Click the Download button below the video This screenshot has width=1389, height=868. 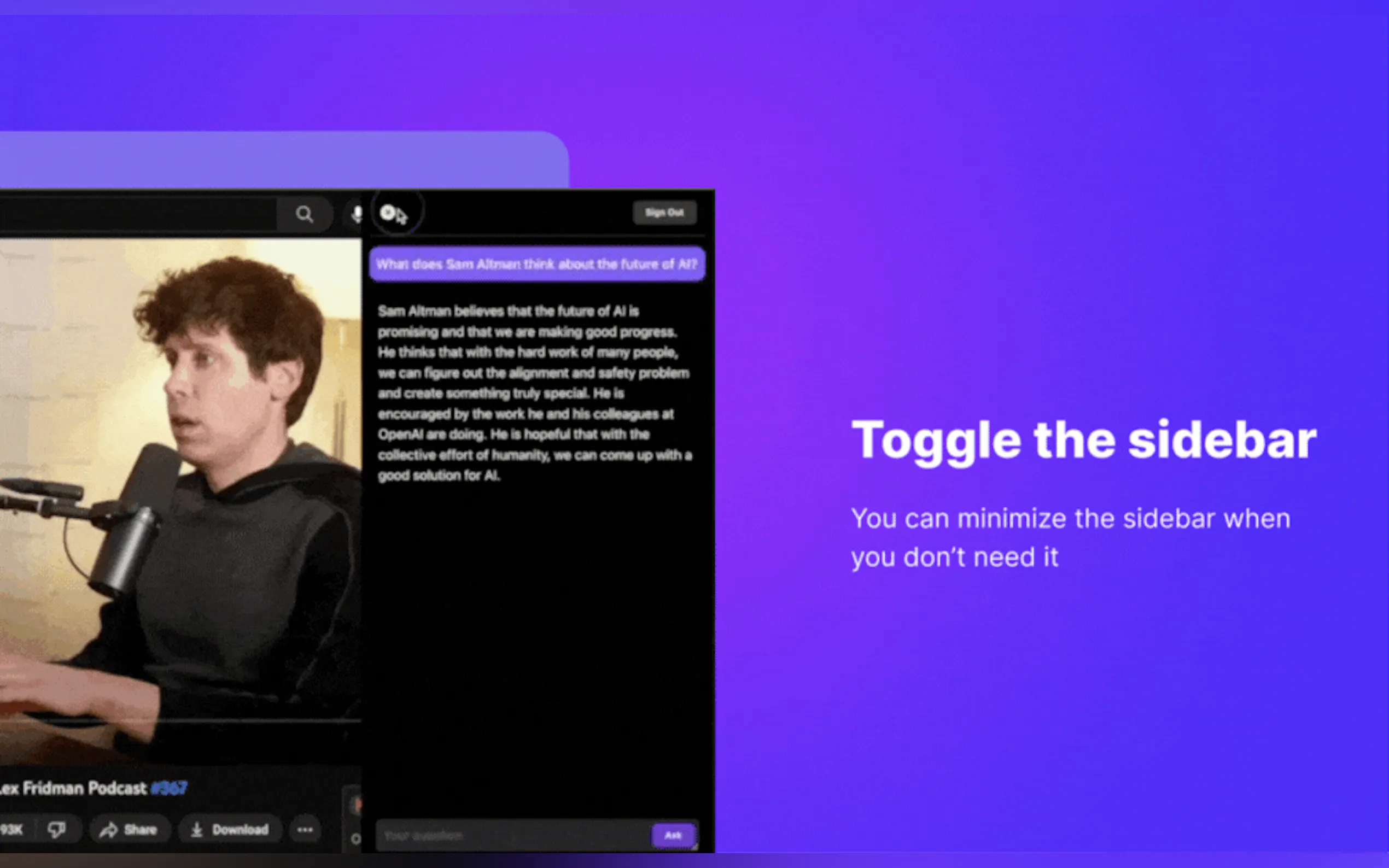[x=230, y=829]
